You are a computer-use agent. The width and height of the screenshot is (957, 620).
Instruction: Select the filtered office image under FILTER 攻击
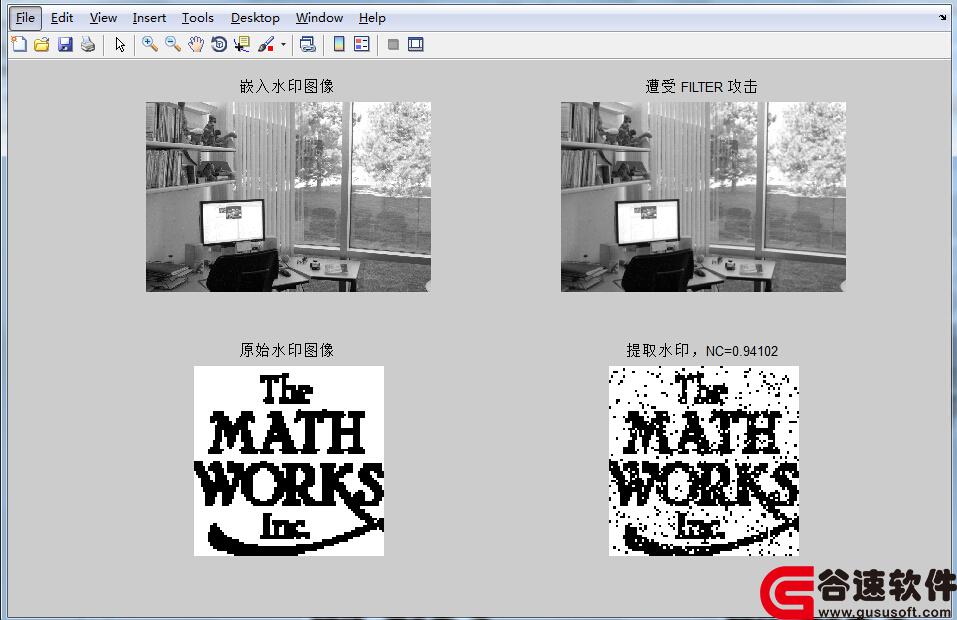point(703,196)
